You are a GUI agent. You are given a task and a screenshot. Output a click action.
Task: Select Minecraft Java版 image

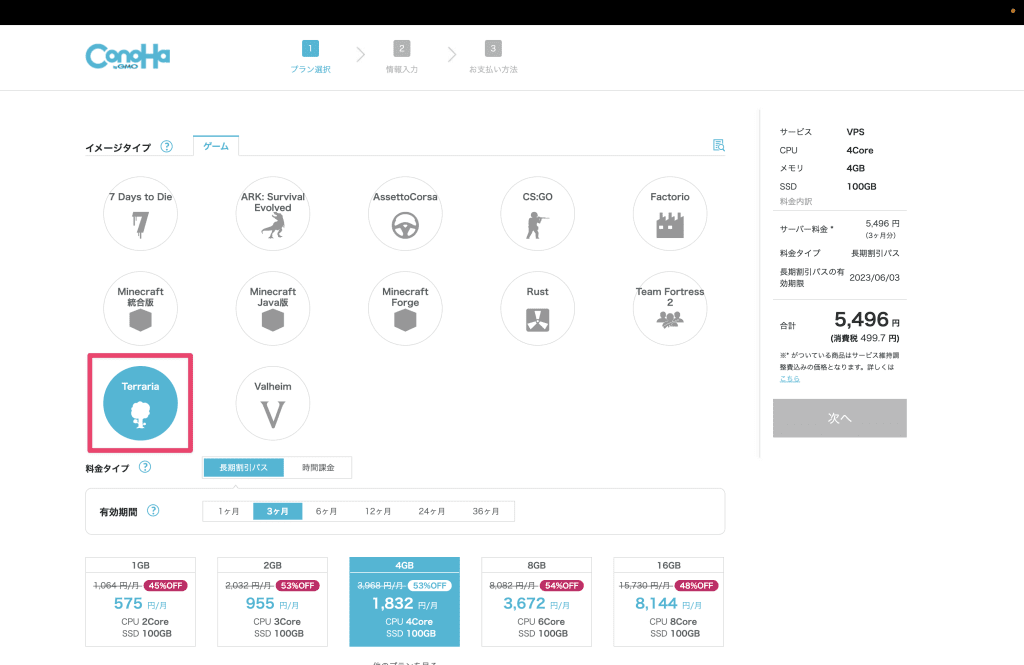tap(273, 308)
